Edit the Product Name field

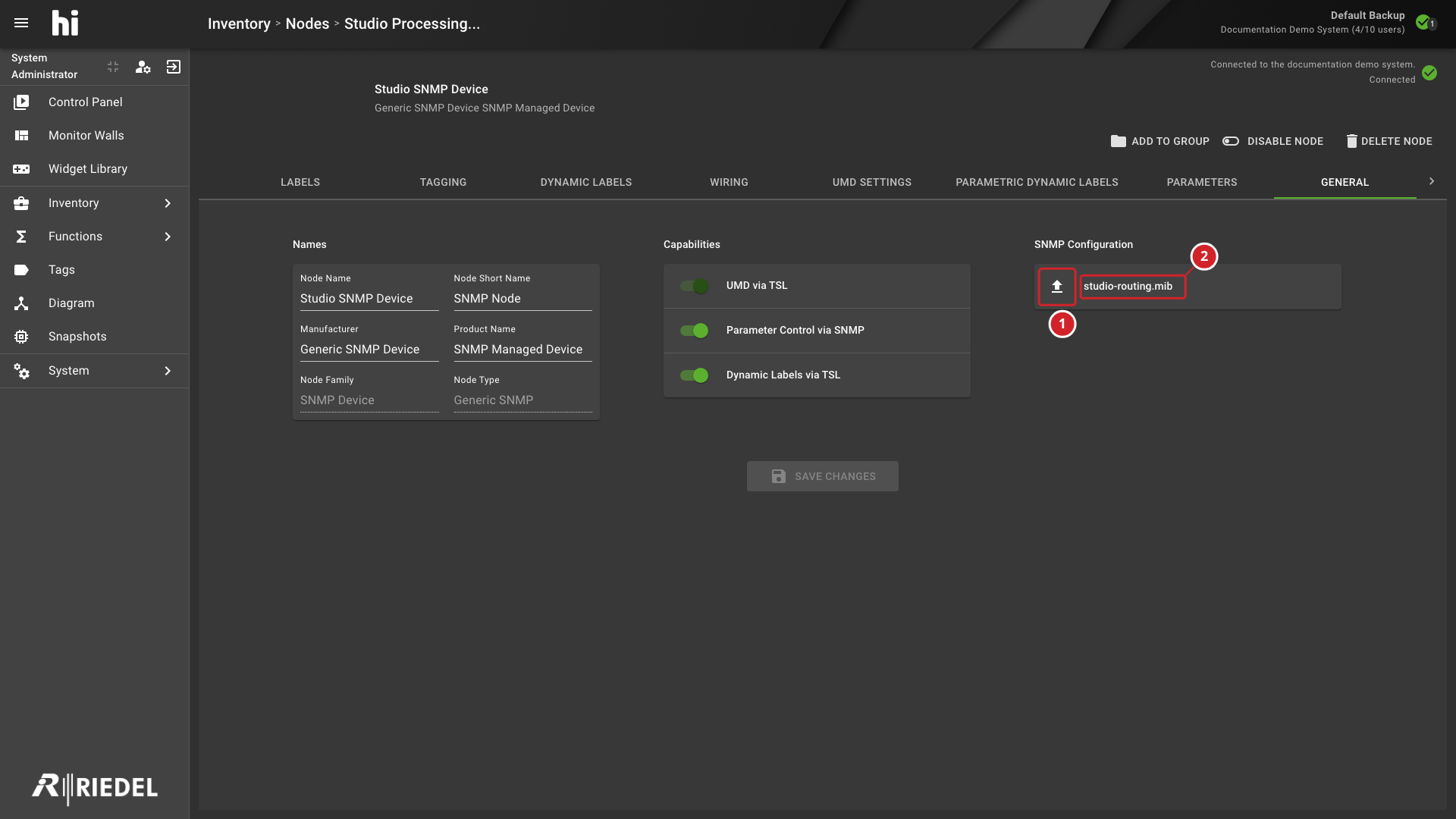pos(522,350)
